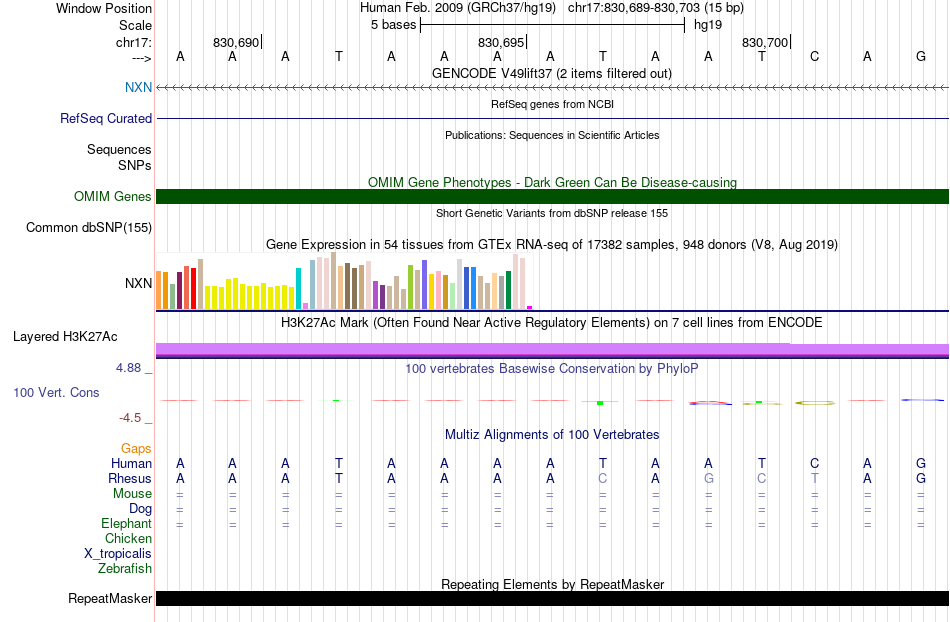Click the chr17: ruler label
This screenshot has width=950, height=622.
(133, 42)
